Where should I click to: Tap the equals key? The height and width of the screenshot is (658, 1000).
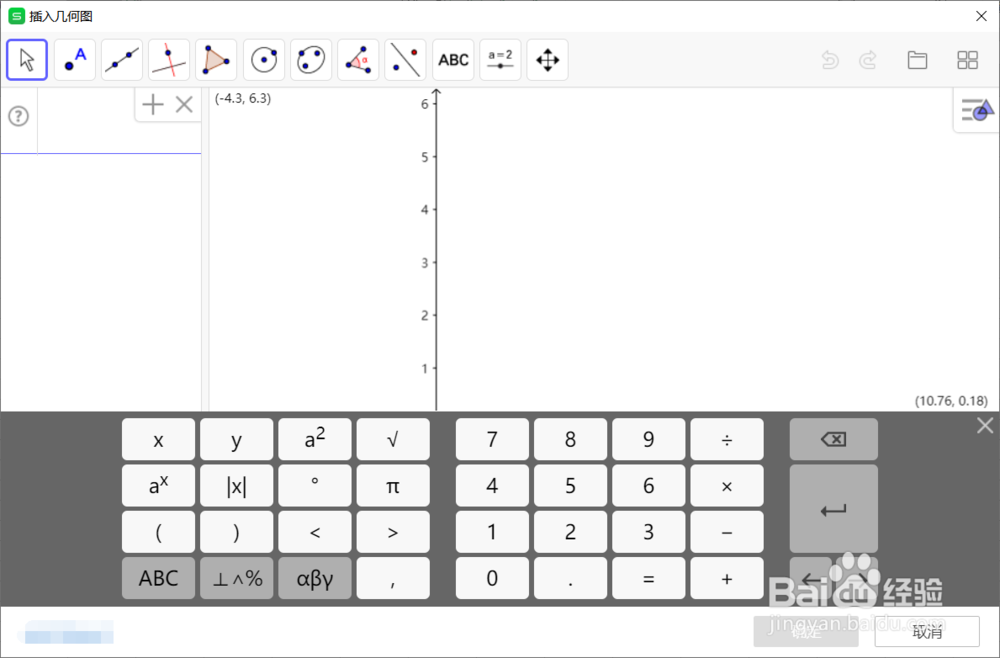[x=649, y=578]
